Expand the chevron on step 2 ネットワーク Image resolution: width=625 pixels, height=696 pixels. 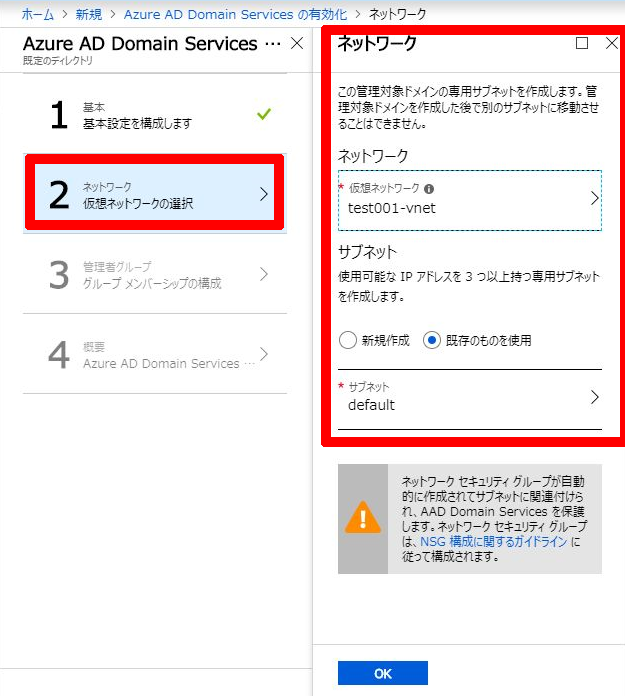point(264,194)
